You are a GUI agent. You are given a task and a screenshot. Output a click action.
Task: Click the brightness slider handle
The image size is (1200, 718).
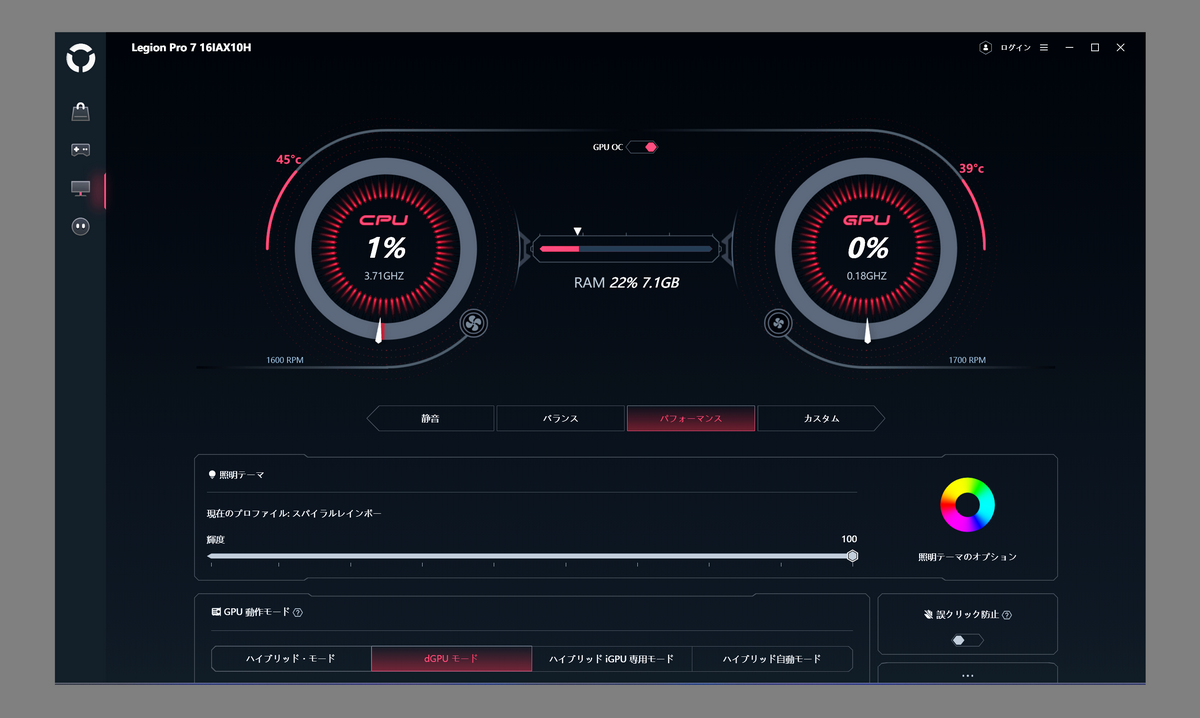pyautogui.click(x=852, y=556)
